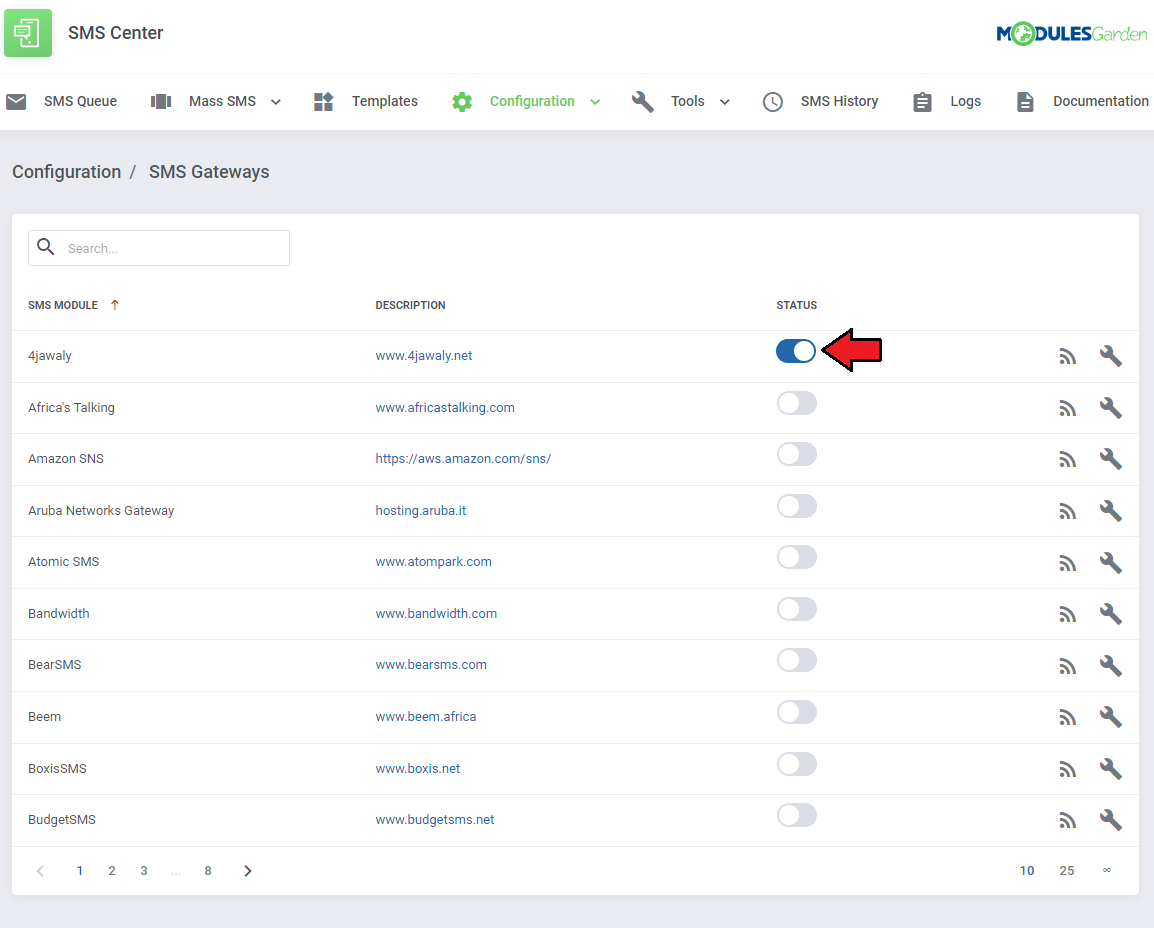This screenshot has height=928, width=1154.
Task: Click the Logs clipboard icon
Action: [922, 102]
